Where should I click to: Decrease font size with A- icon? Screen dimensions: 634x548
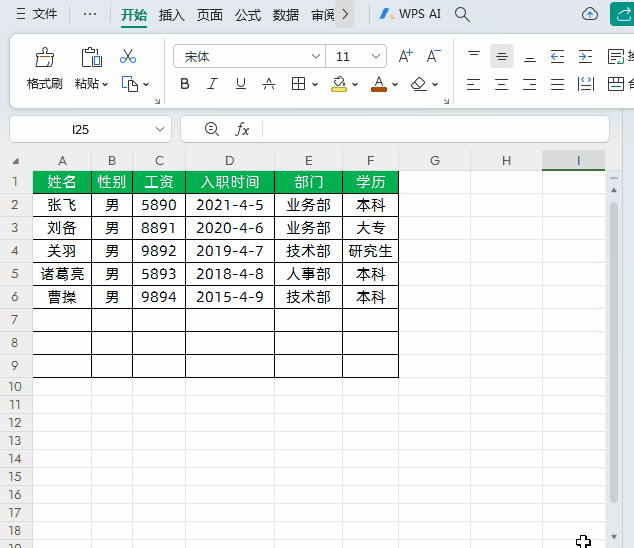coord(433,56)
